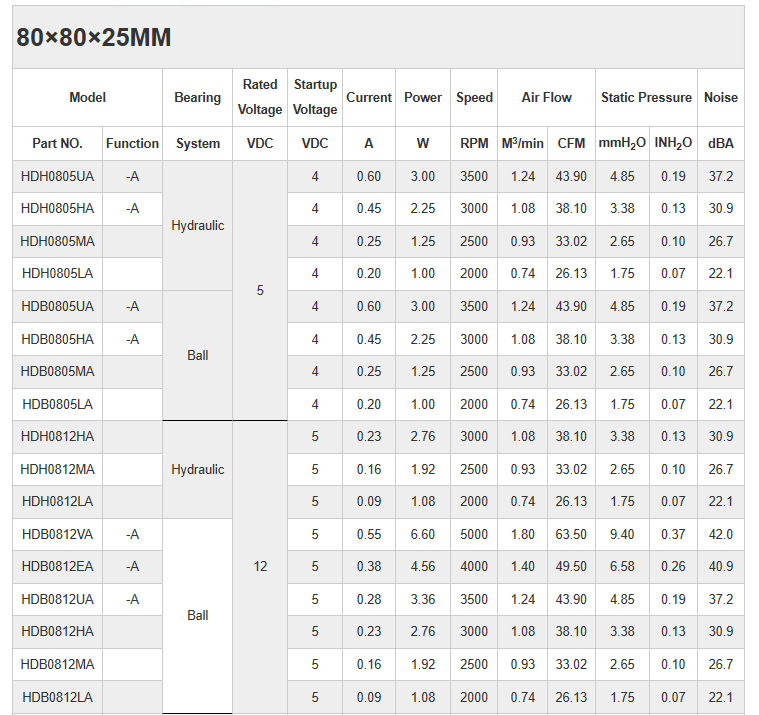
Task: Select the Part NO. header cell
Action: [x=57, y=143]
